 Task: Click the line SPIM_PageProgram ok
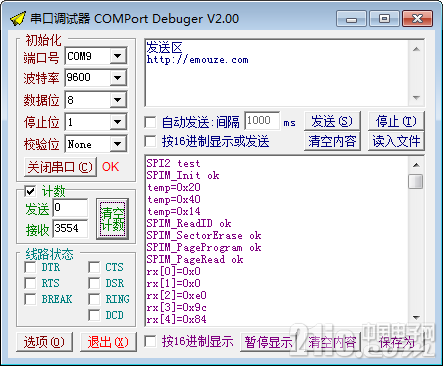pyautogui.click(x=204, y=247)
